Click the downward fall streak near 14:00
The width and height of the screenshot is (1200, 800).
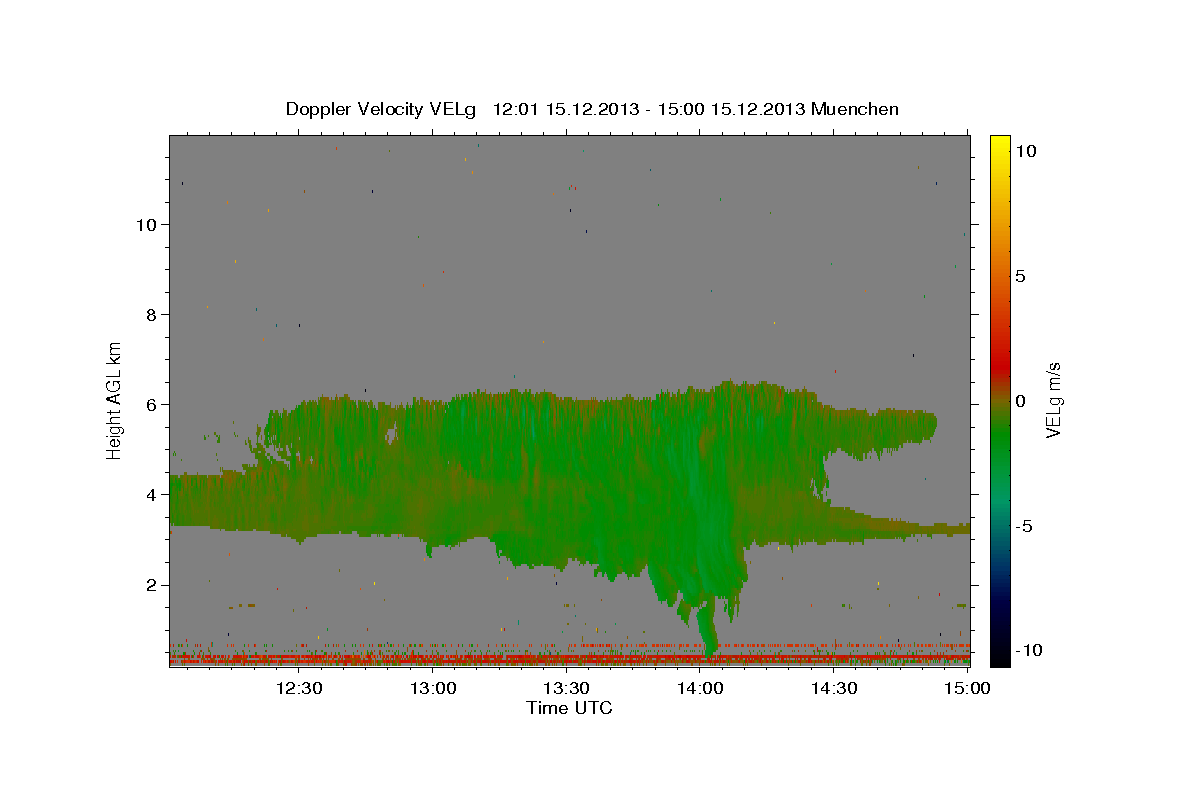click(708, 625)
